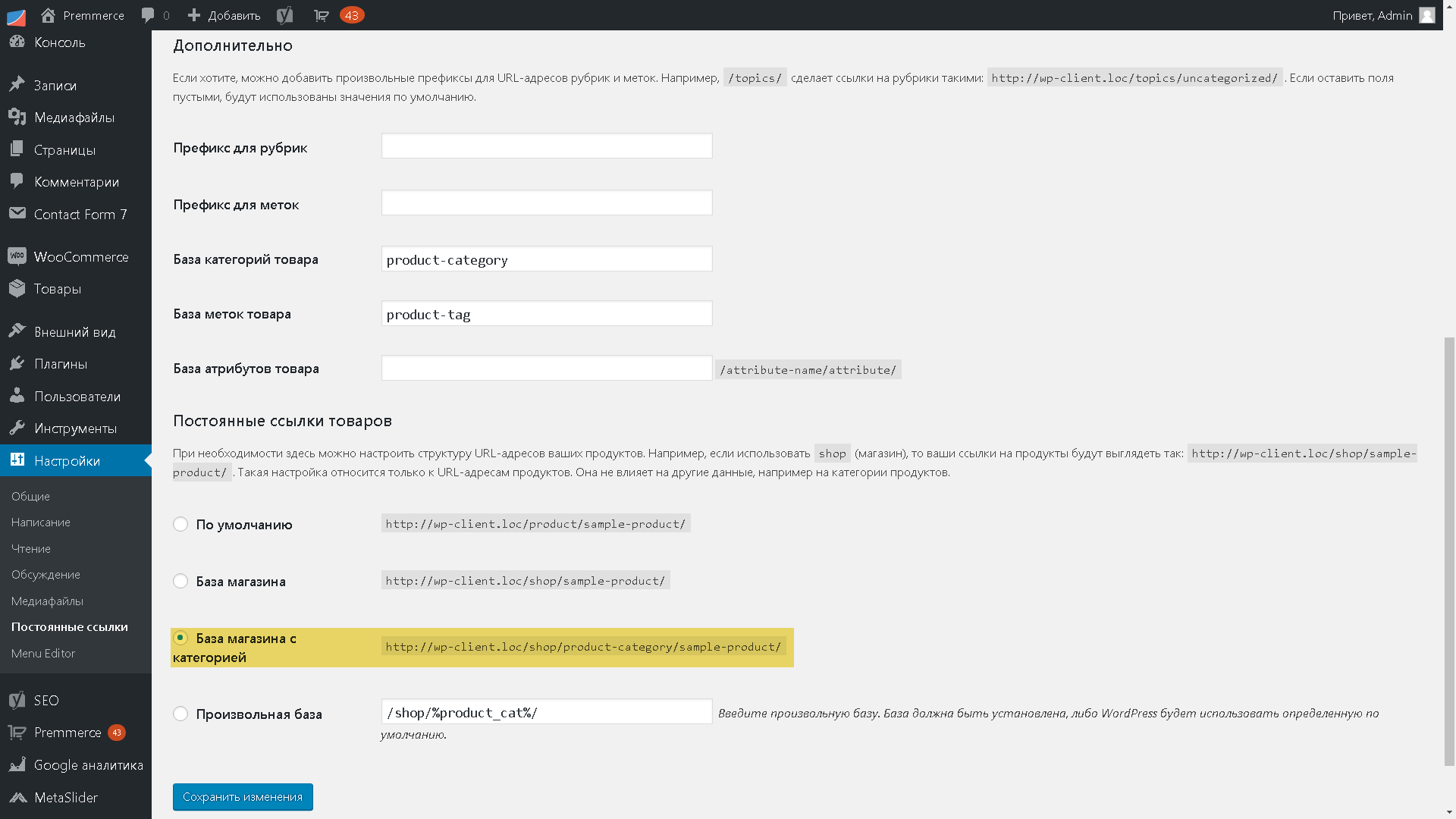Open Чтение settings submenu item

click(31, 548)
